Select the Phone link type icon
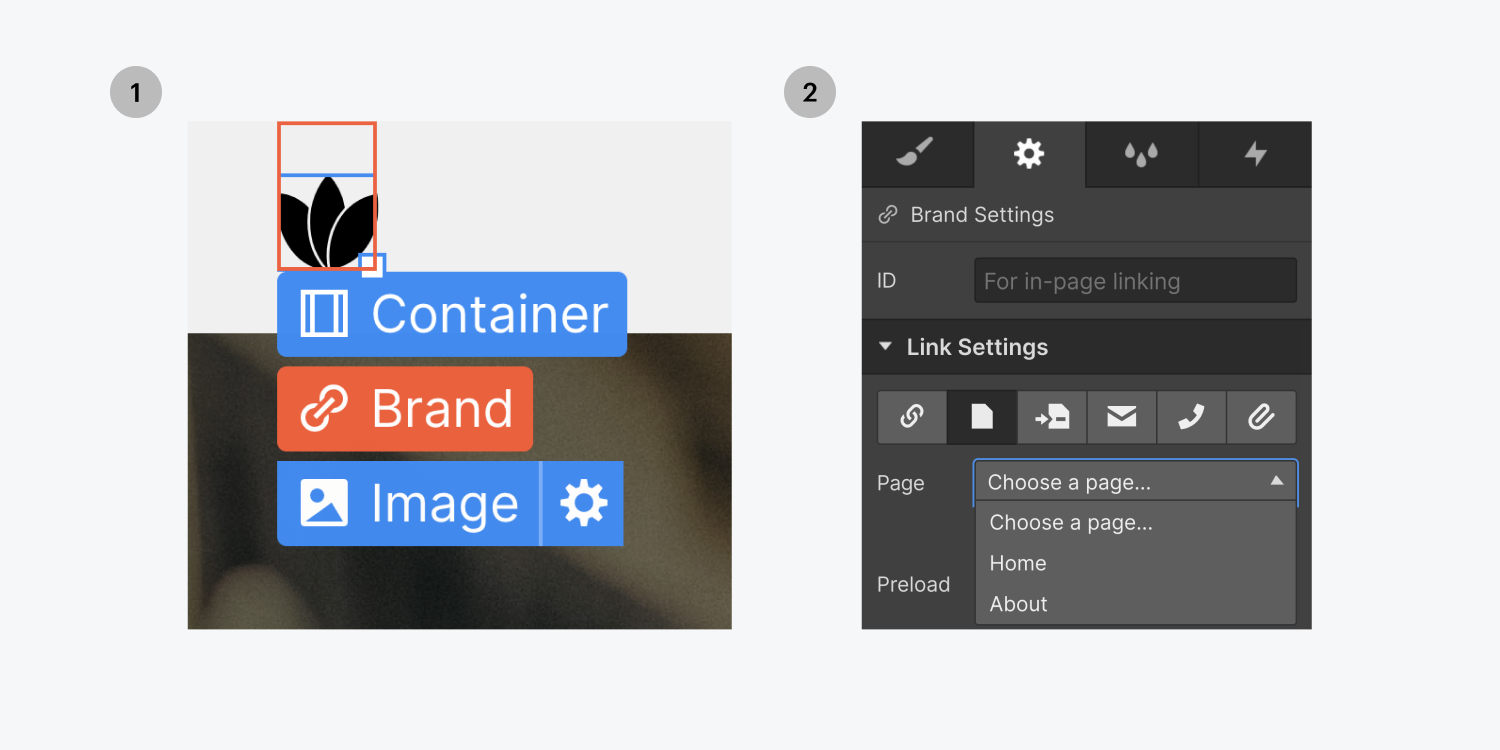1500x750 pixels. pyautogui.click(x=1191, y=417)
